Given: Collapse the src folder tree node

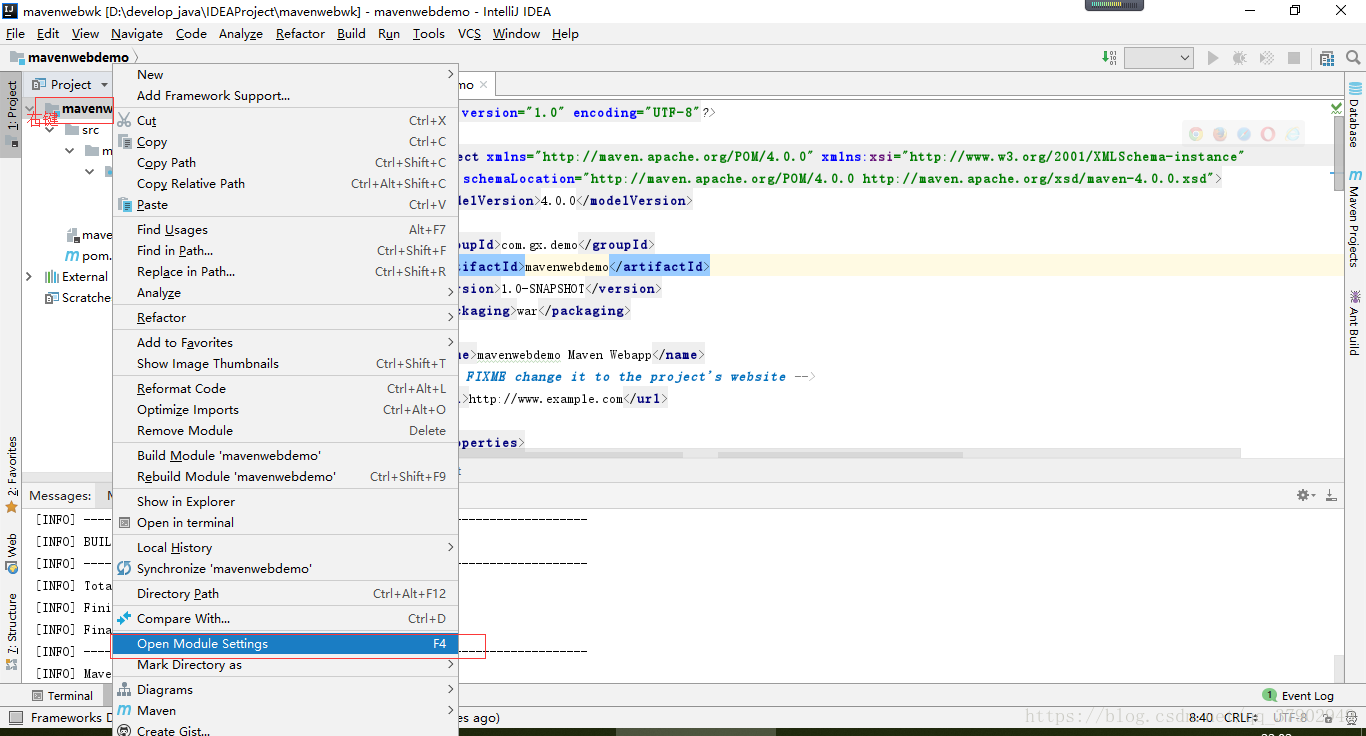Looking at the screenshot, I should [x=49, y=129].
